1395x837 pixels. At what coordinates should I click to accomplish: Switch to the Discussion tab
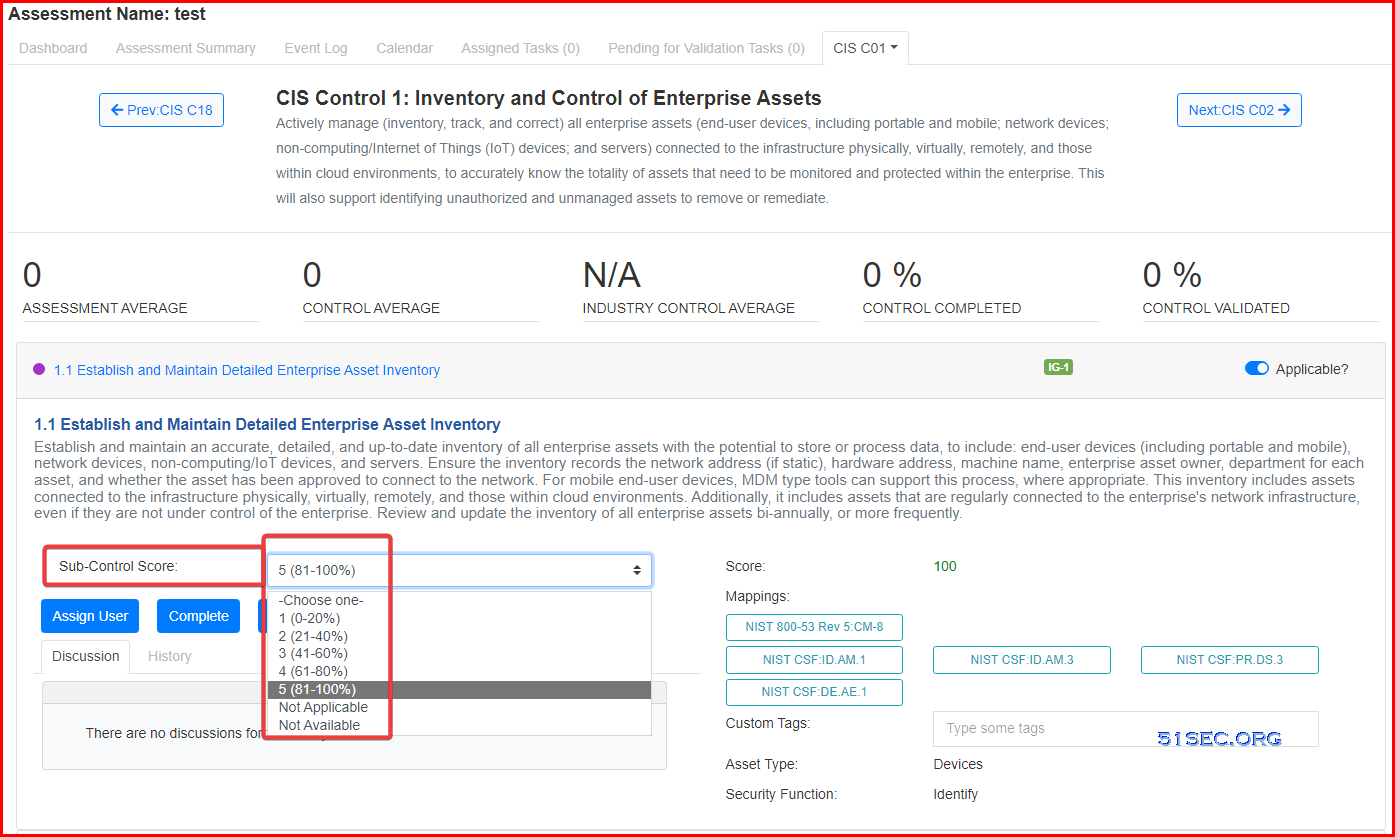click(86, 656)
